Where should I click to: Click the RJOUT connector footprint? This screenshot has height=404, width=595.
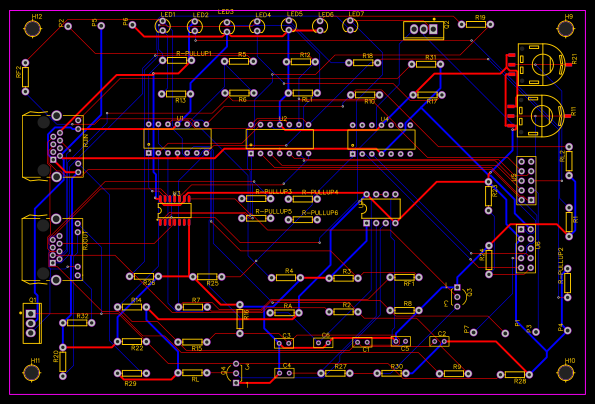tap(52, 249)
